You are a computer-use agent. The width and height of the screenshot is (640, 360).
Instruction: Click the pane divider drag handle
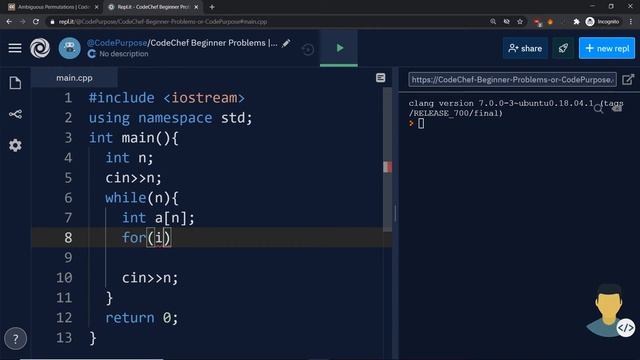[x=395, y=213]
